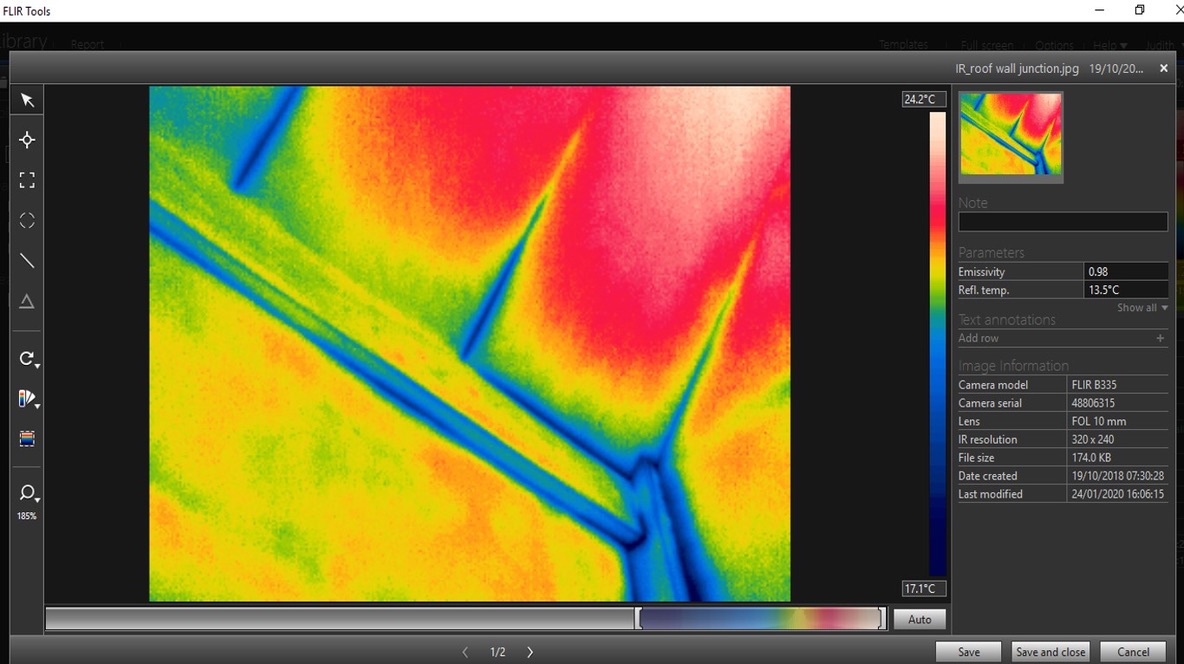This screenshot has width=1184, height=664.
Task: Select the rectangle measurement tool
Action: point(27,180)
